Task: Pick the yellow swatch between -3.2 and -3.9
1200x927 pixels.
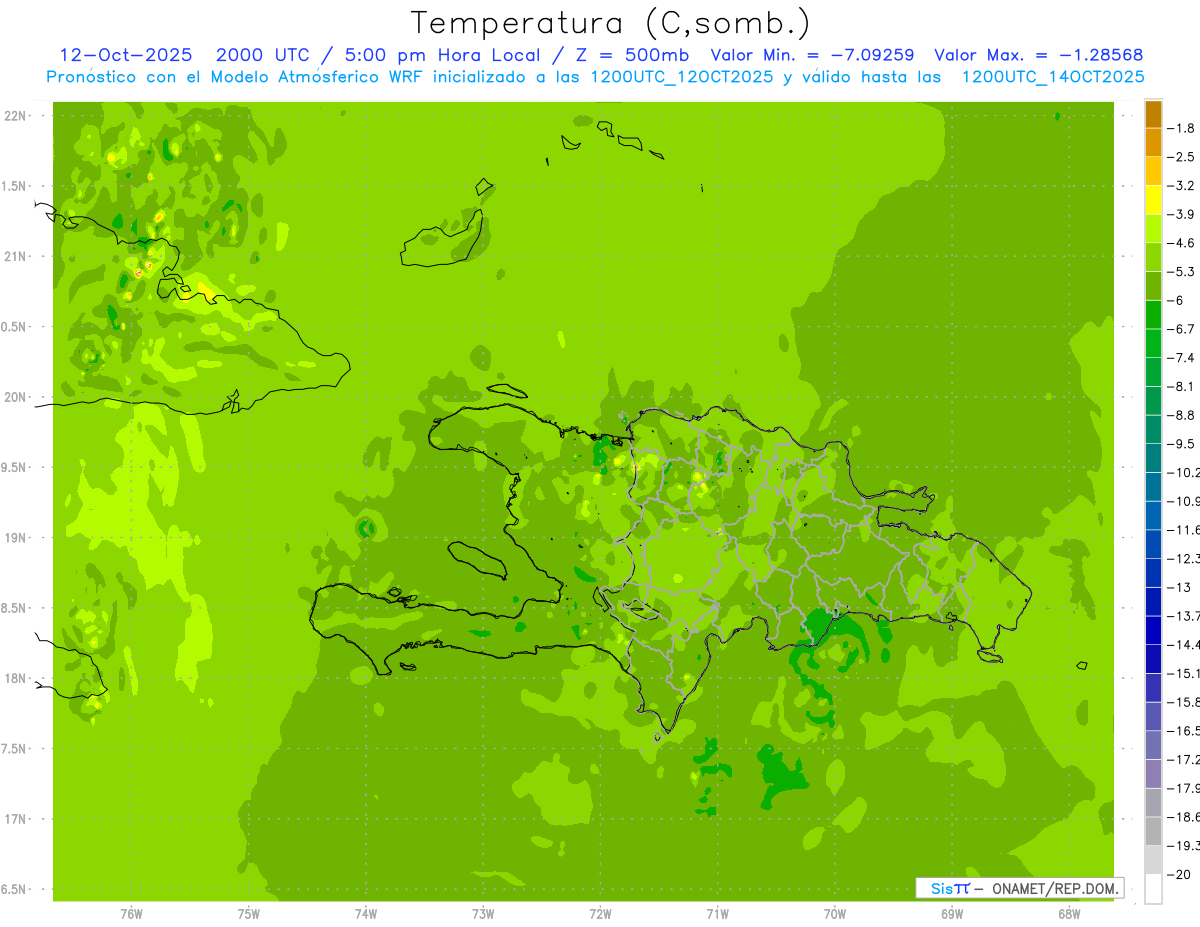Action: tap(1153, 200)
